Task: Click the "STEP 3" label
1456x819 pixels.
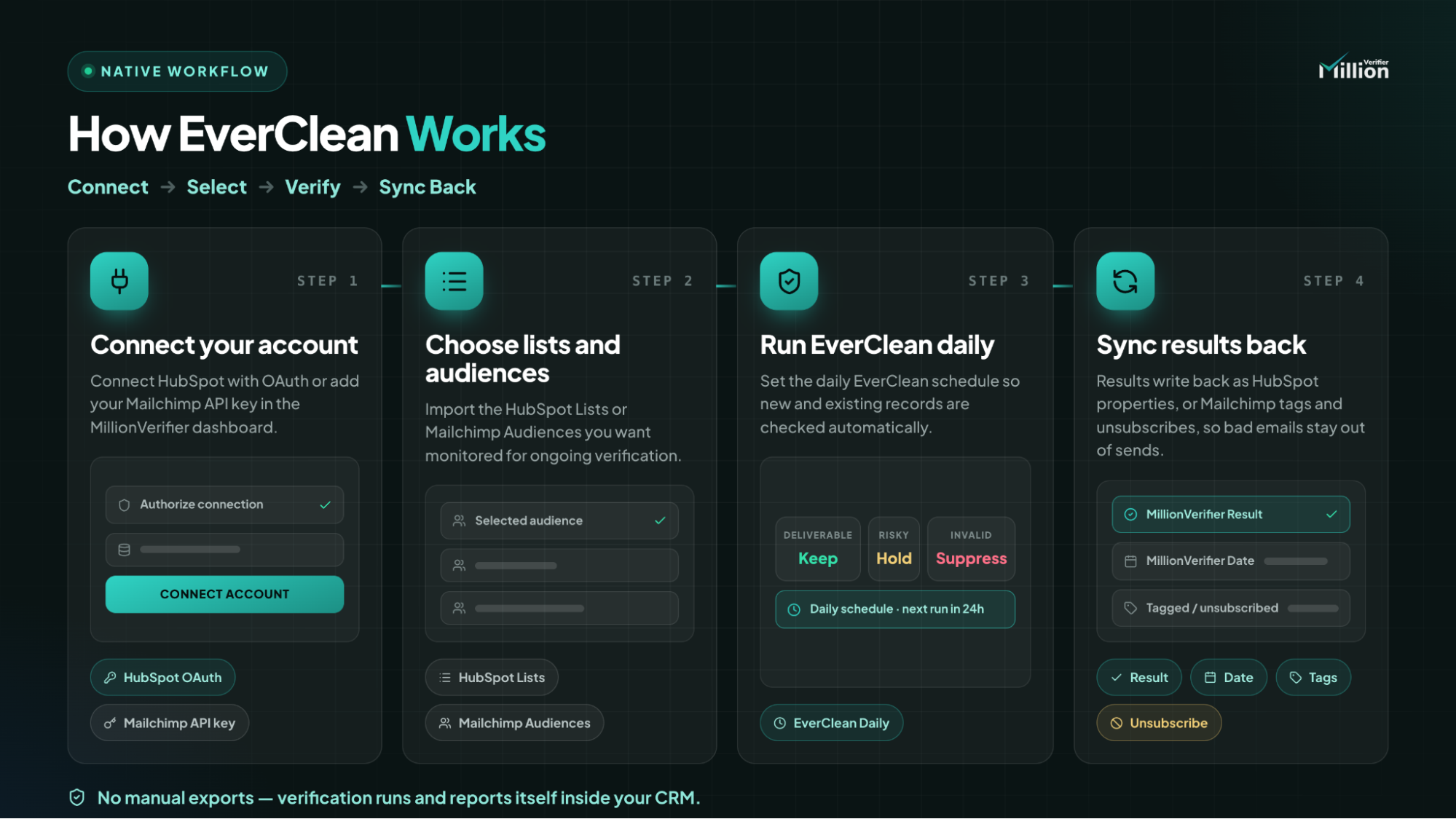Action: click(999, 281)
